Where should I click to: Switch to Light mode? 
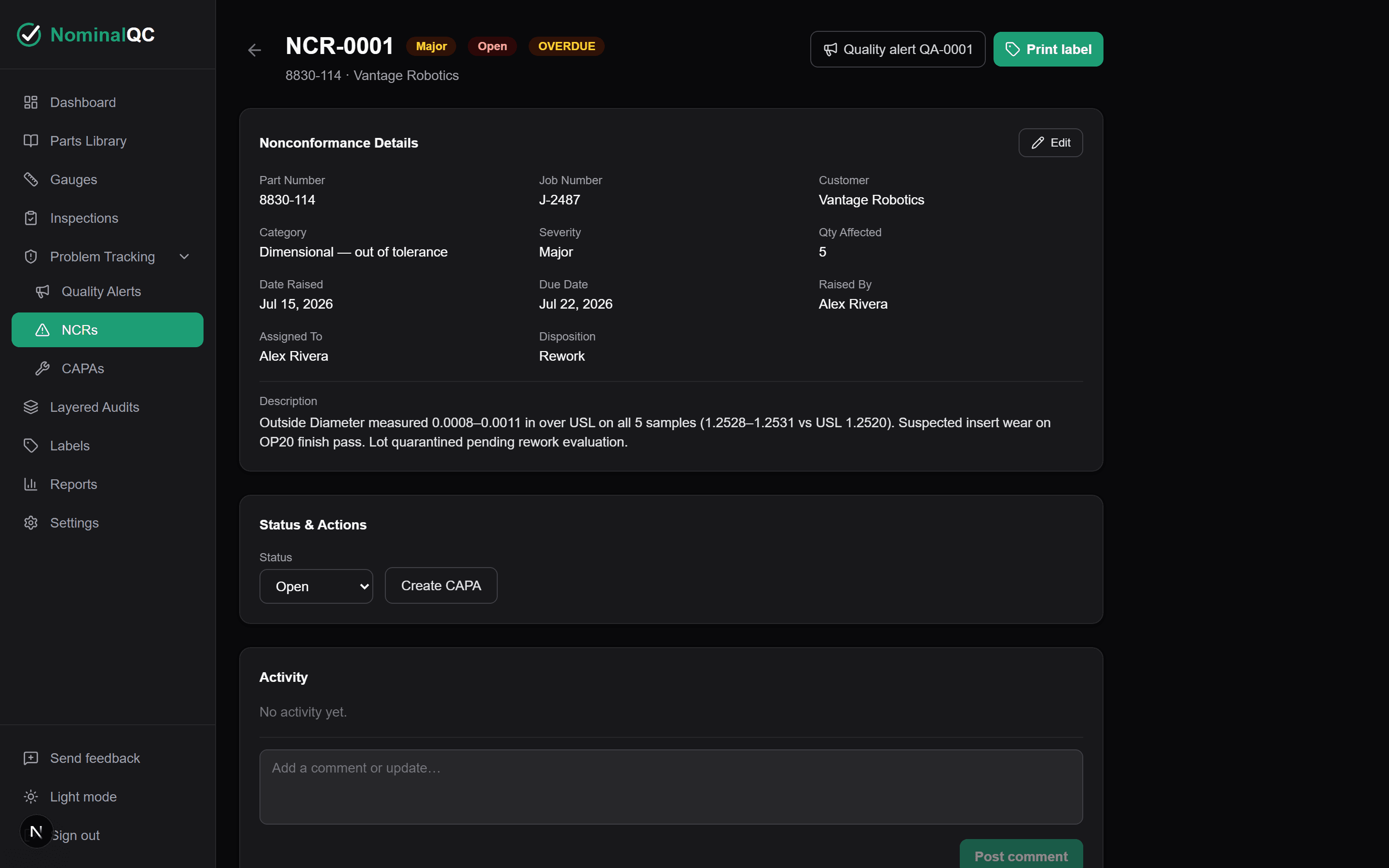[x=108, y=797]
